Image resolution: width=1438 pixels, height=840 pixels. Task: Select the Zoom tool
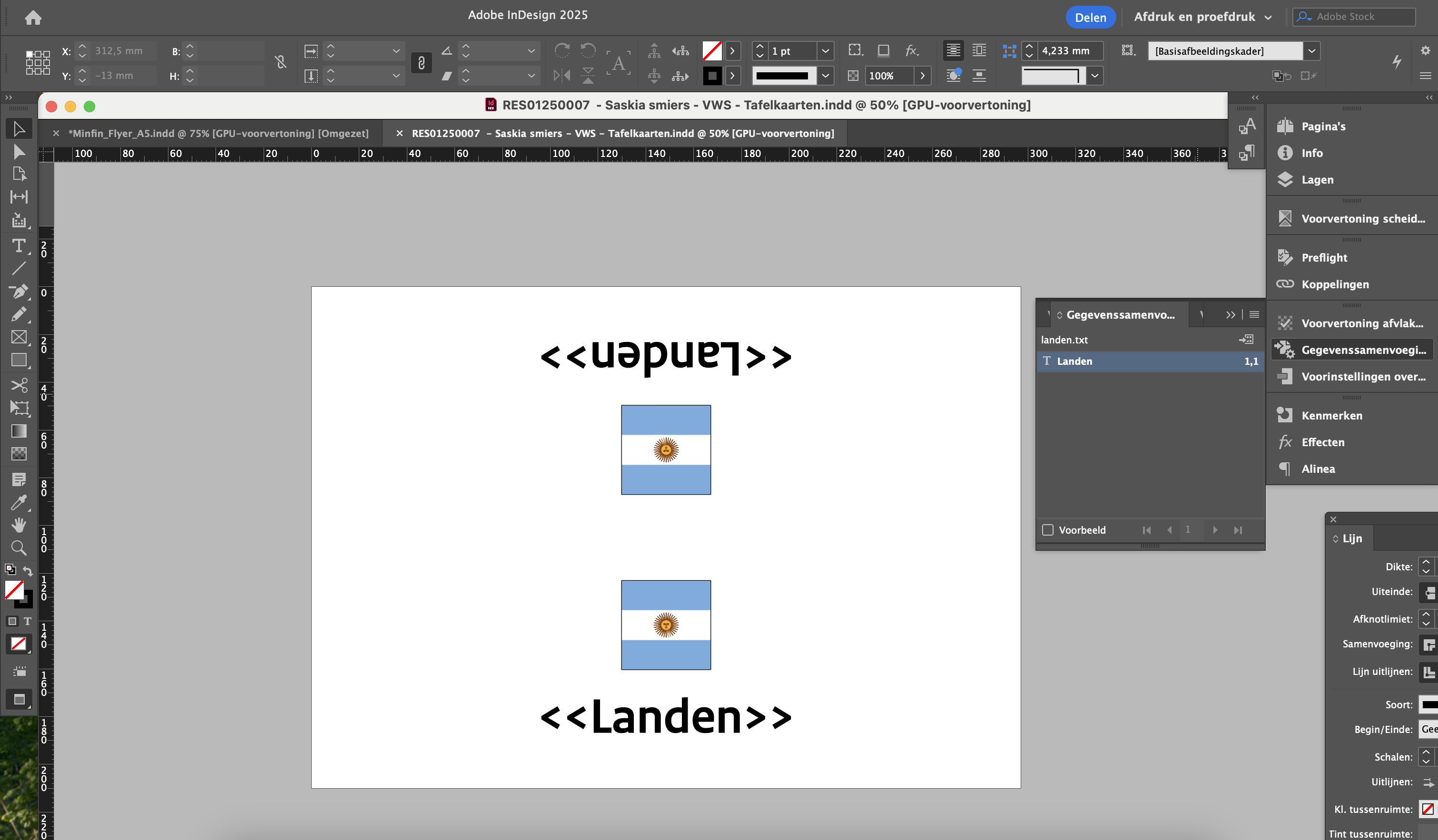tap(19, 548)
